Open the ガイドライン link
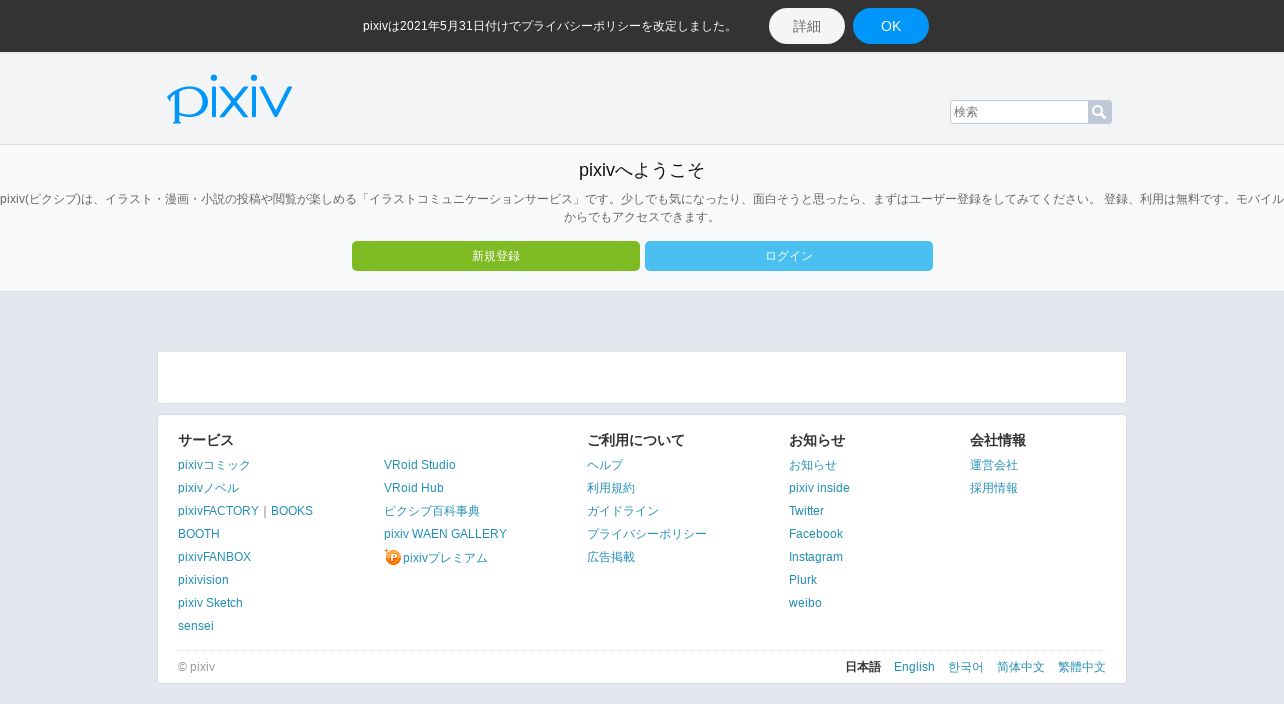The image size is (1284, 704). pyautogui.click(x=623, y=511)
